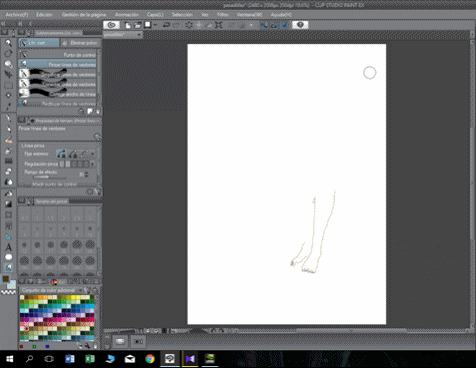Toggle snap to ruler icon

pyautogui.click(x=264, y=25)
